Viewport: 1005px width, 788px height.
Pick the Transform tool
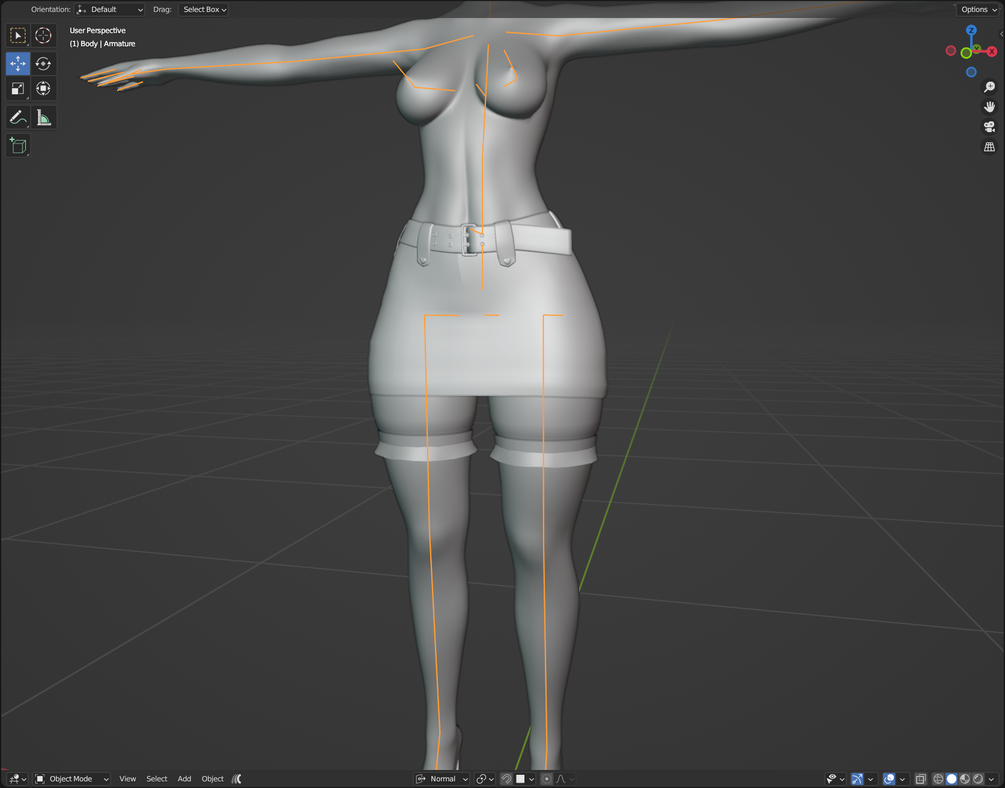click(43, 88)
